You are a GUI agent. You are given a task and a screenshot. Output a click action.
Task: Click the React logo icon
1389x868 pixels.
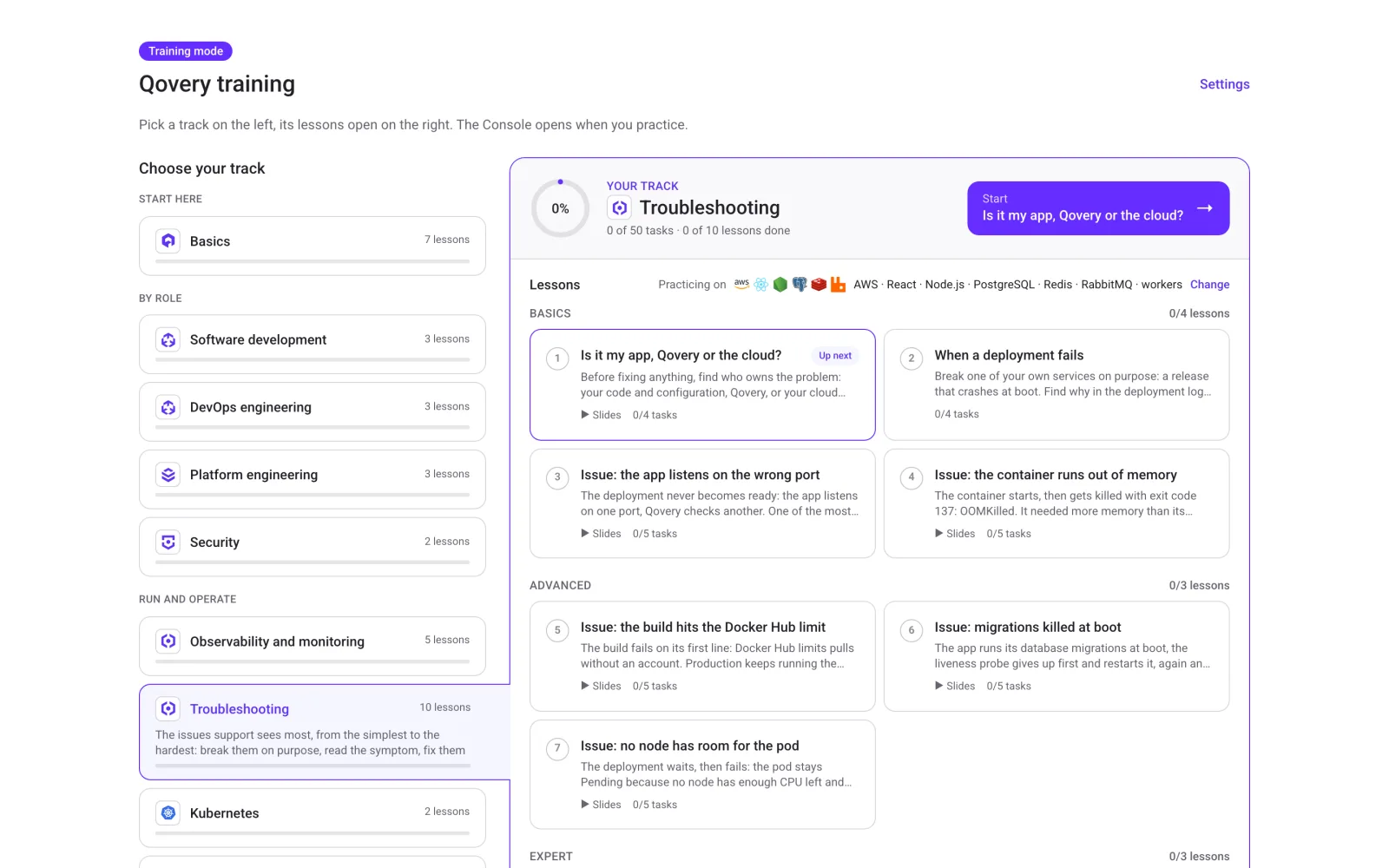click(761, 285)
